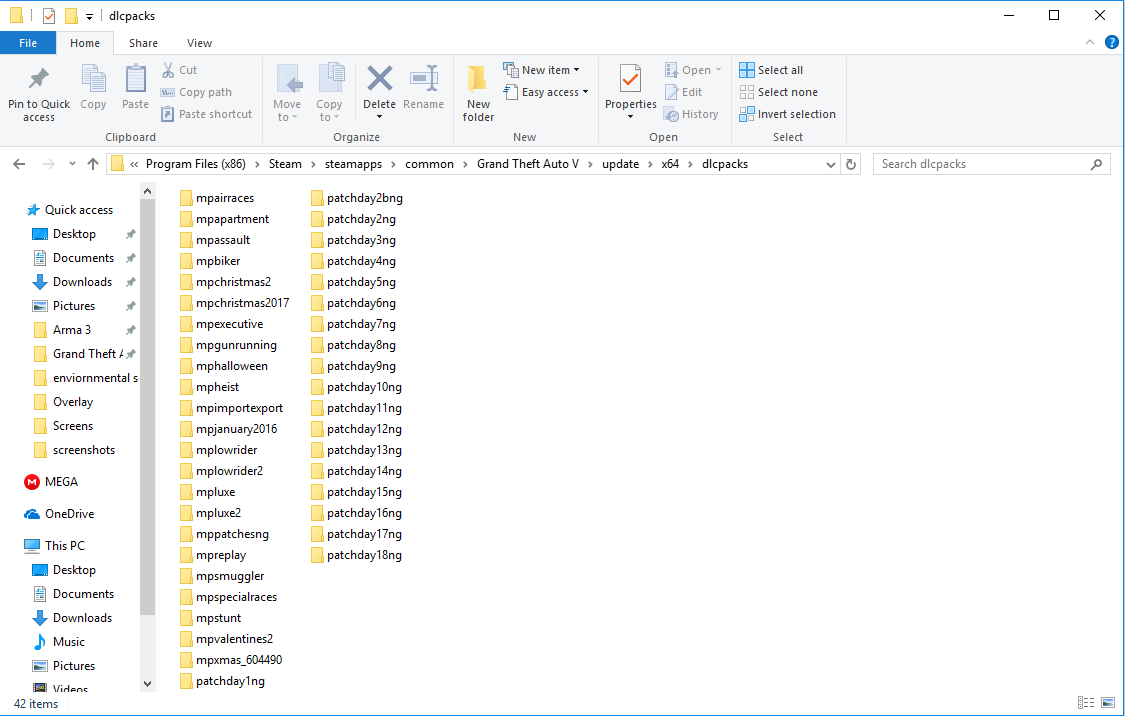
Task: Click steamapps in address breadcrumb
Action: (354, 164)
